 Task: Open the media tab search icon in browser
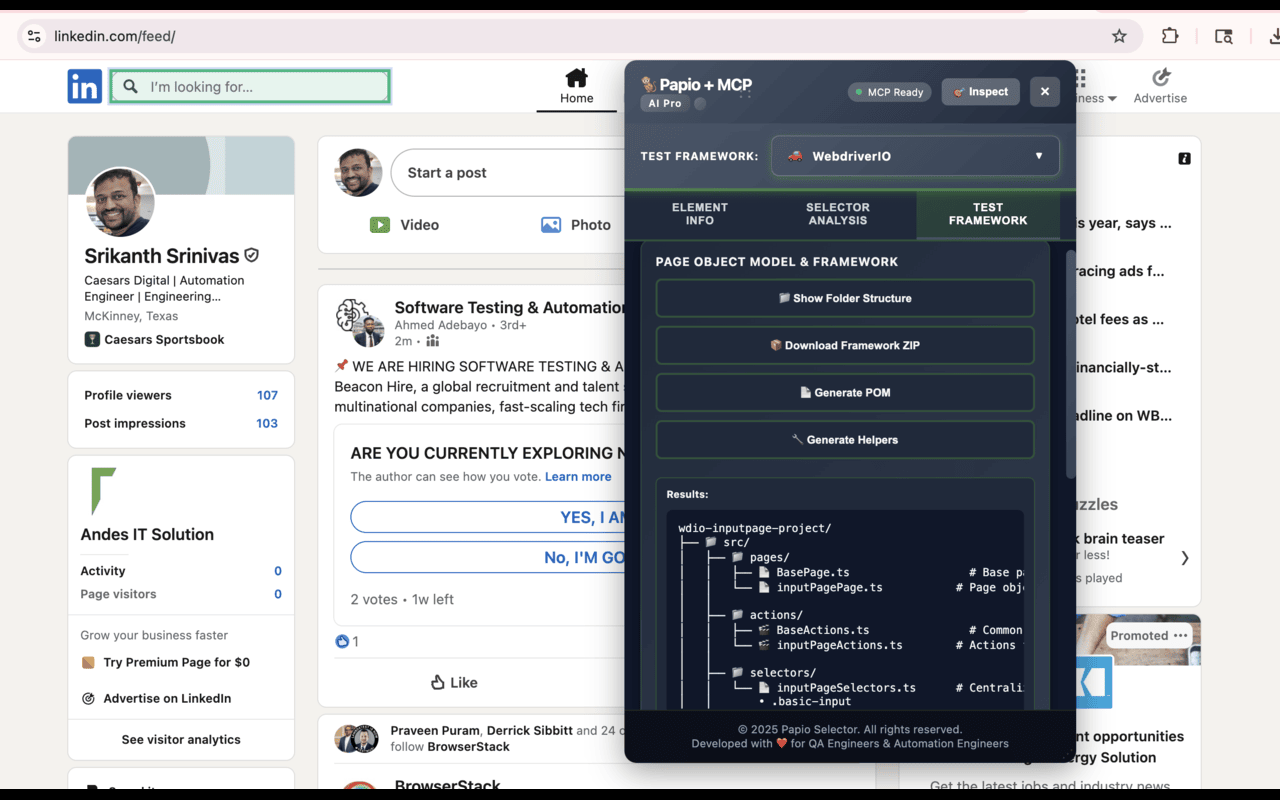pyautogui.click(x=1223, y=36)
